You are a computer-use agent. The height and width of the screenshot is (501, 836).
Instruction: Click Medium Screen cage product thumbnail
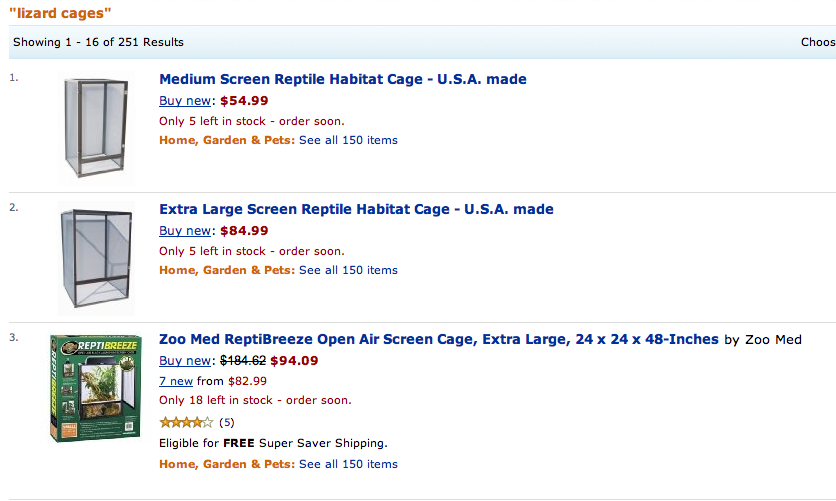94,127
